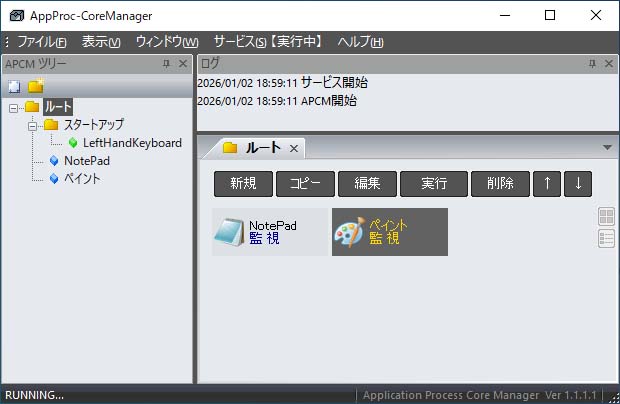Click the 実行 button

click(433, 184)
